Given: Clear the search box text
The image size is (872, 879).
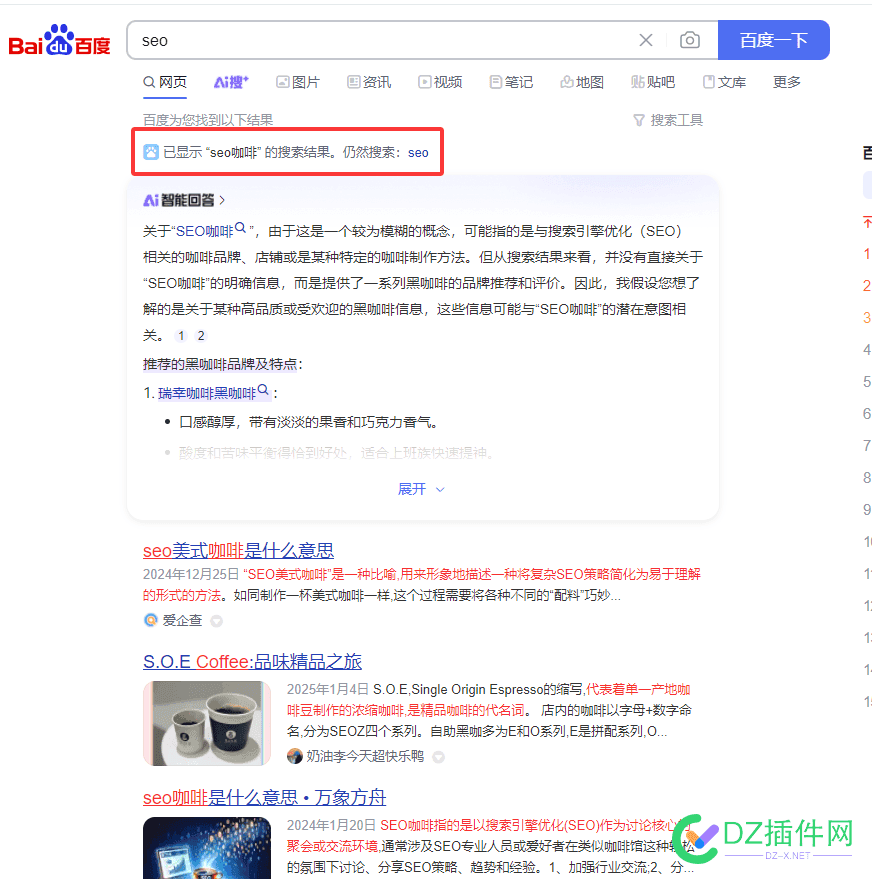Looking at the screenshot, I should coord(646,40).
